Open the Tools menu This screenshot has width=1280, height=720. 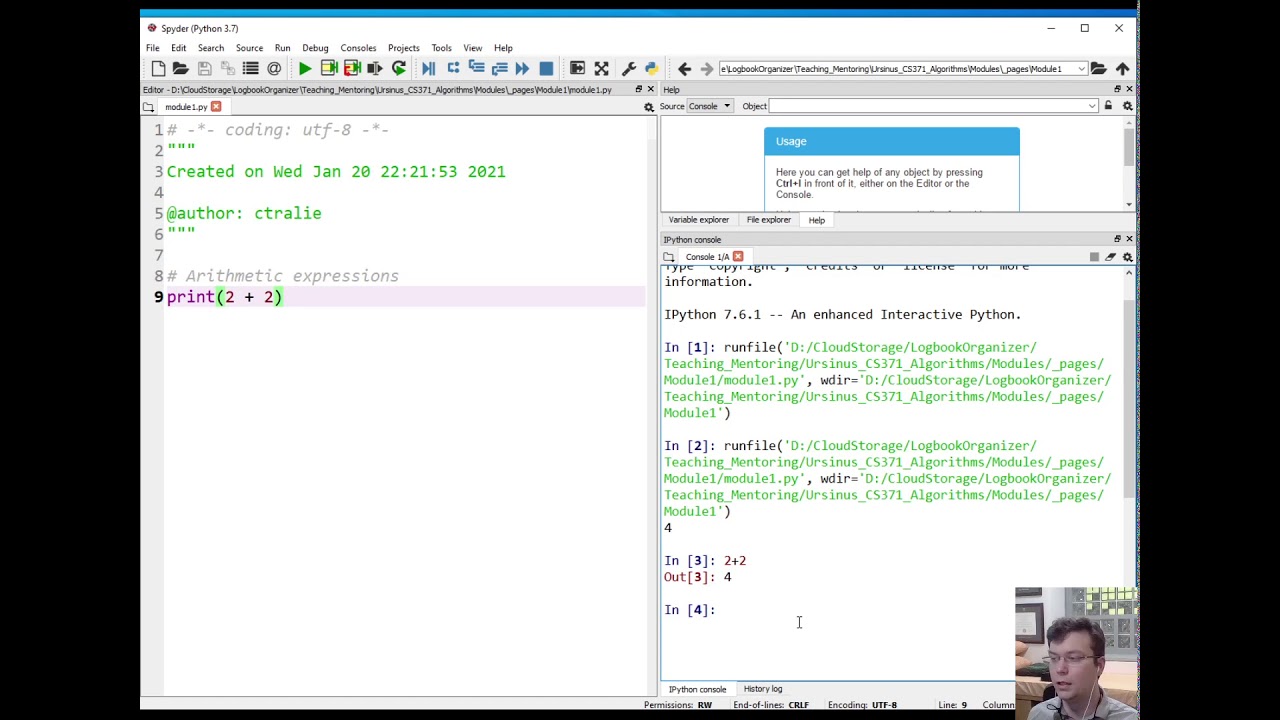click(441, 48)
